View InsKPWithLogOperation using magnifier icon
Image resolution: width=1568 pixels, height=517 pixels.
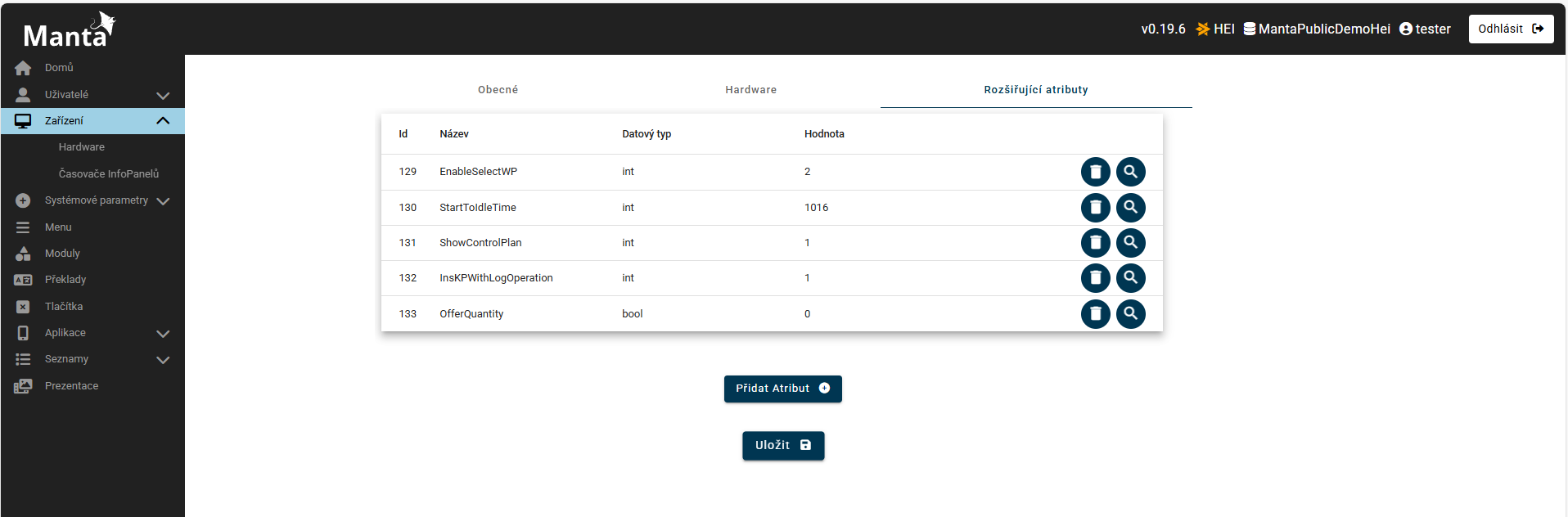point(1130,278)
